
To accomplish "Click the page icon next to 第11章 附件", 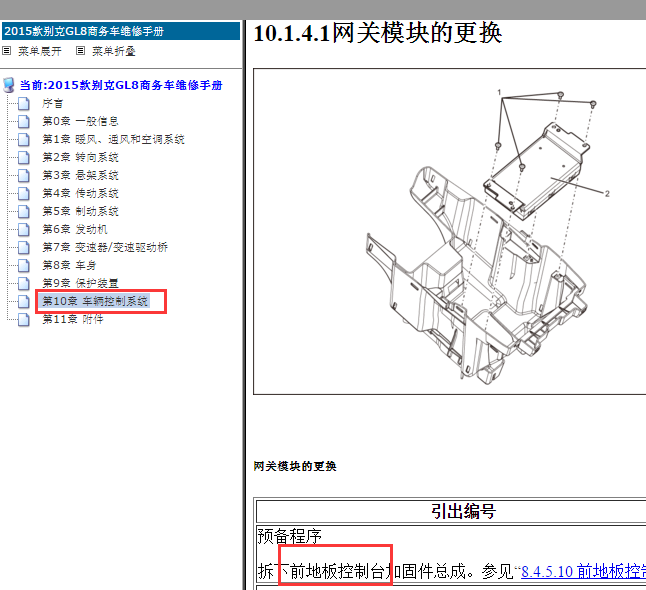I will click(x=24, y=319).
